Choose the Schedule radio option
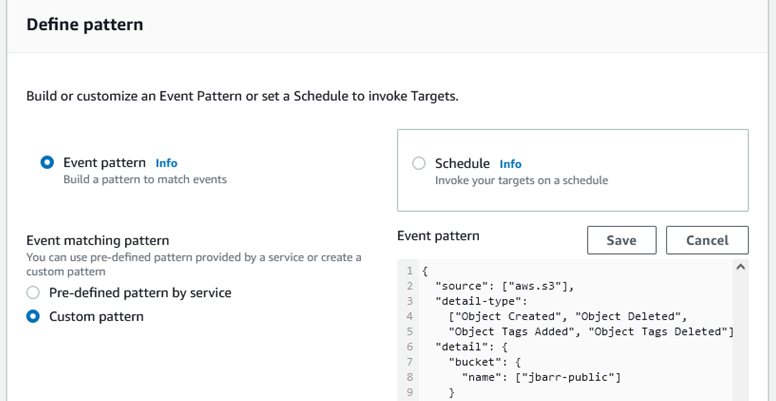This screenshot has height=401, width=776. [x=419, y=164]
